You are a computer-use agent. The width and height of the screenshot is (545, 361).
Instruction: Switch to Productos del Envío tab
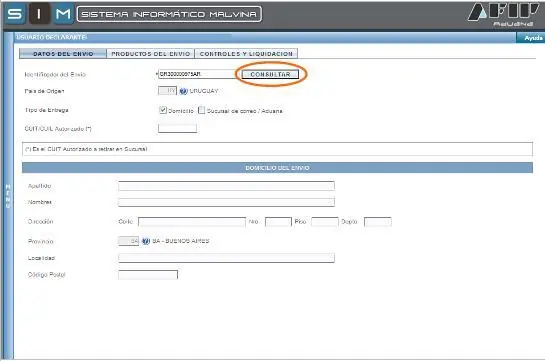click(151, 54)
